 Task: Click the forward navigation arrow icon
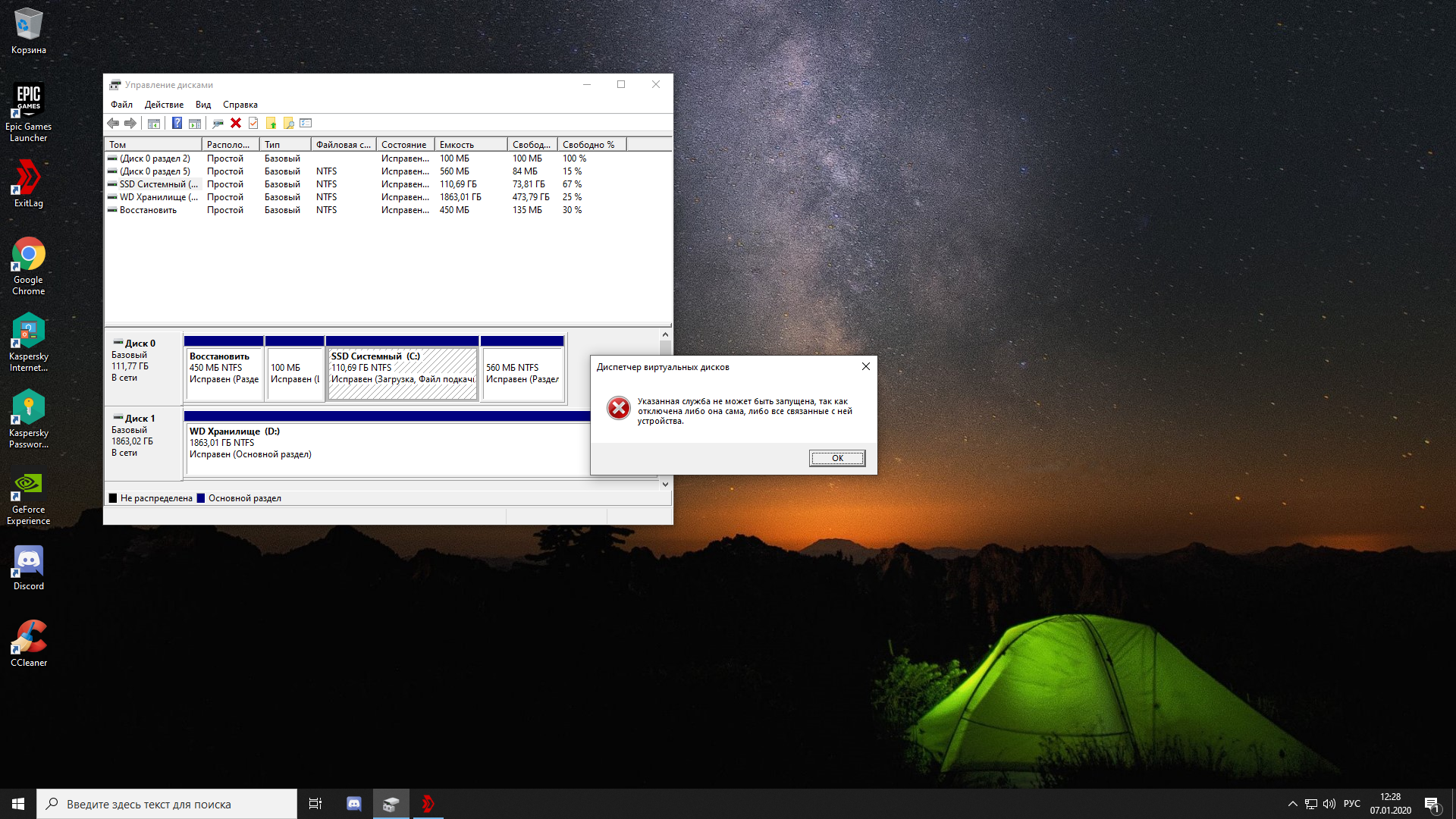[x=131, y=123]
